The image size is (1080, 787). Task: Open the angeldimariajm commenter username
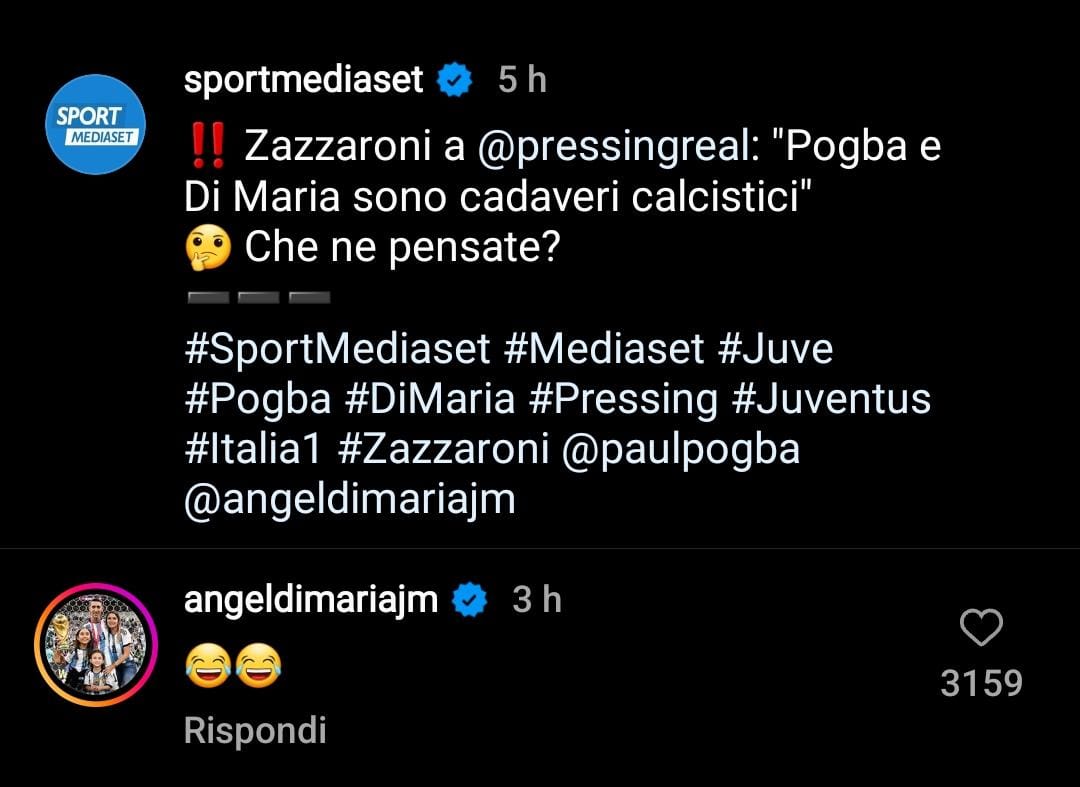(x=311, y=600)
